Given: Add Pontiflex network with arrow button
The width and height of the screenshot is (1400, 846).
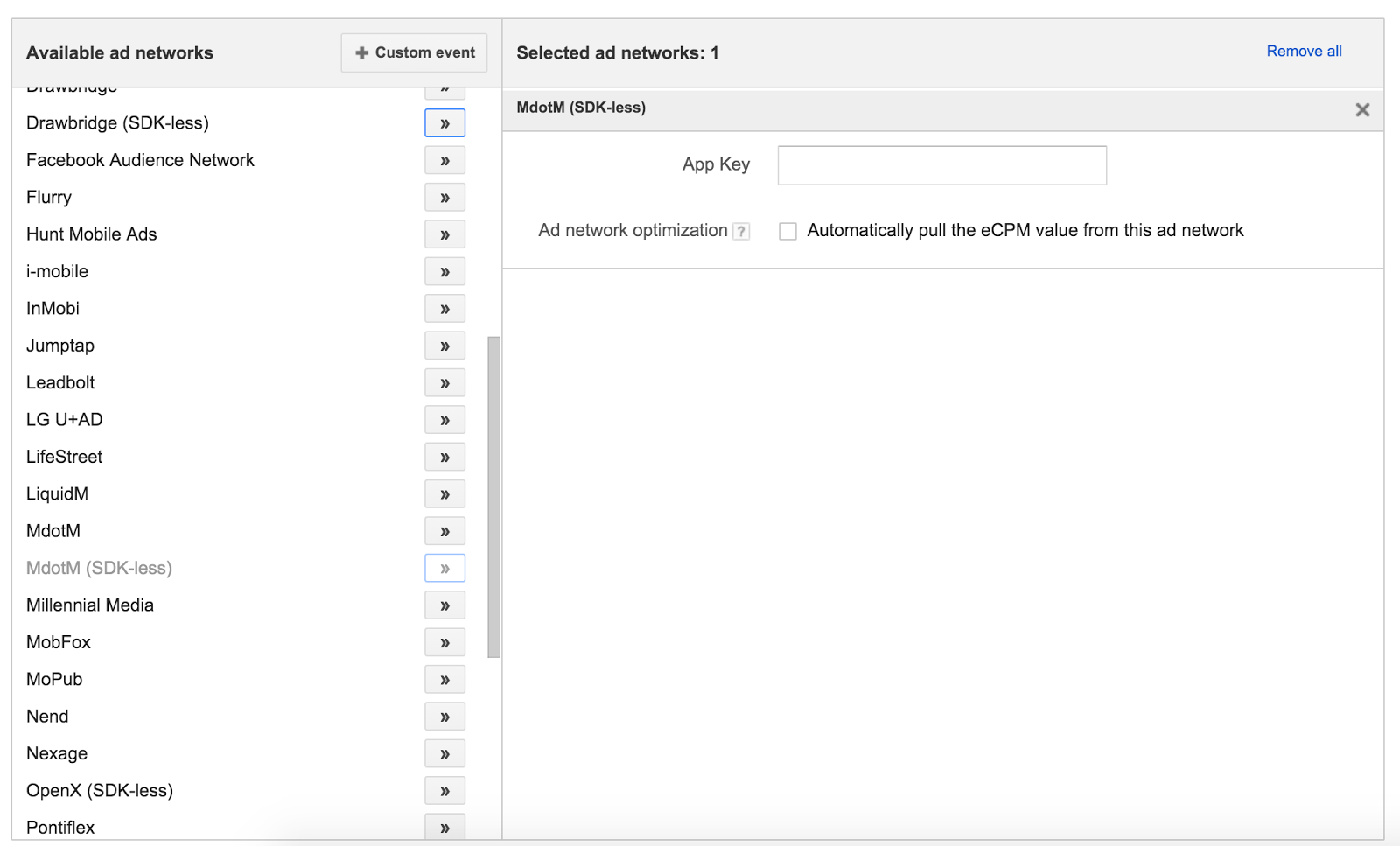Looking at the screenshot, I should point(444,827).
